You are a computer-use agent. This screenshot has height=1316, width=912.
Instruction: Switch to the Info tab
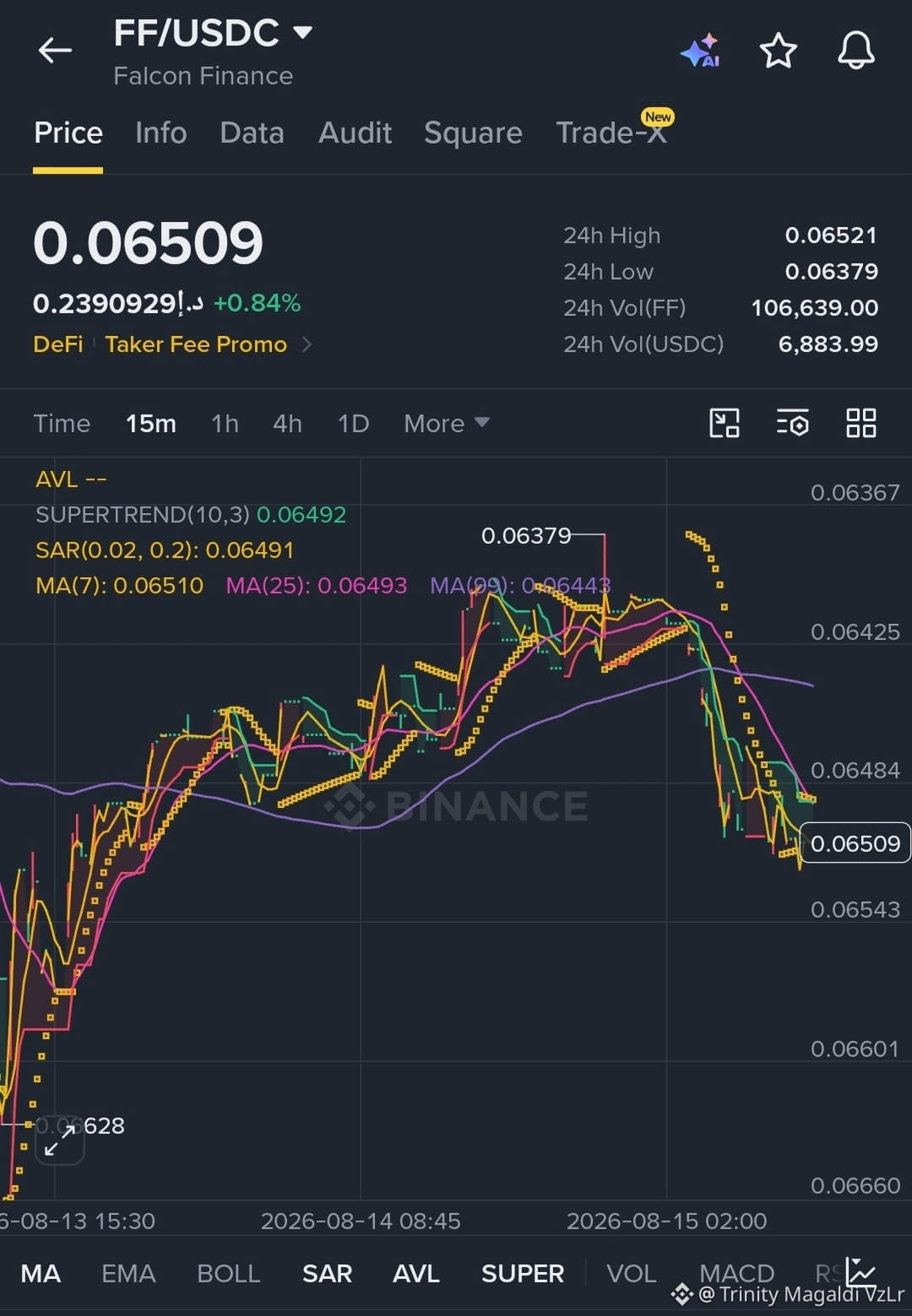click(160, 133)
